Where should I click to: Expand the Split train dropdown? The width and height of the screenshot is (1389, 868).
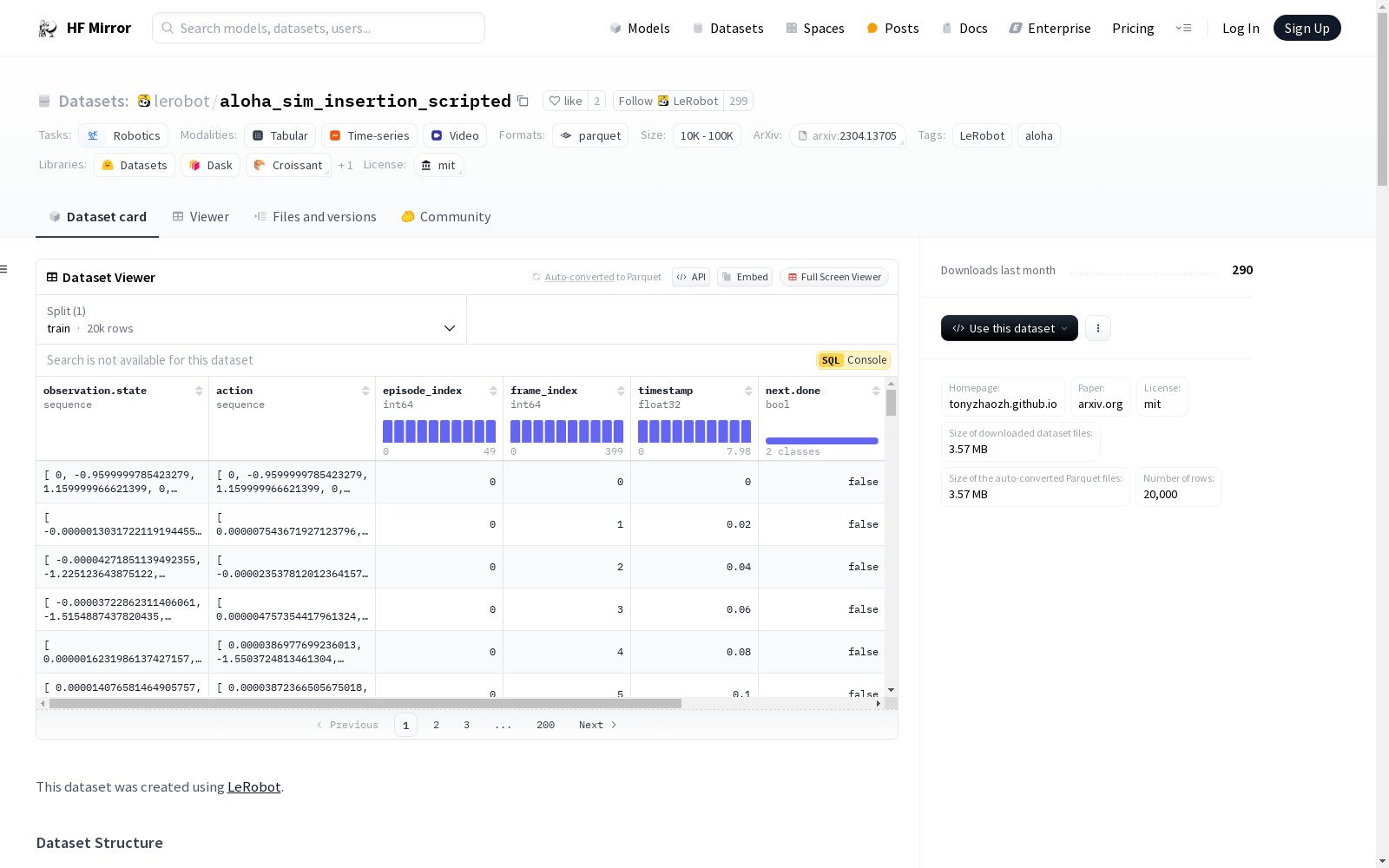click(251, 319)
